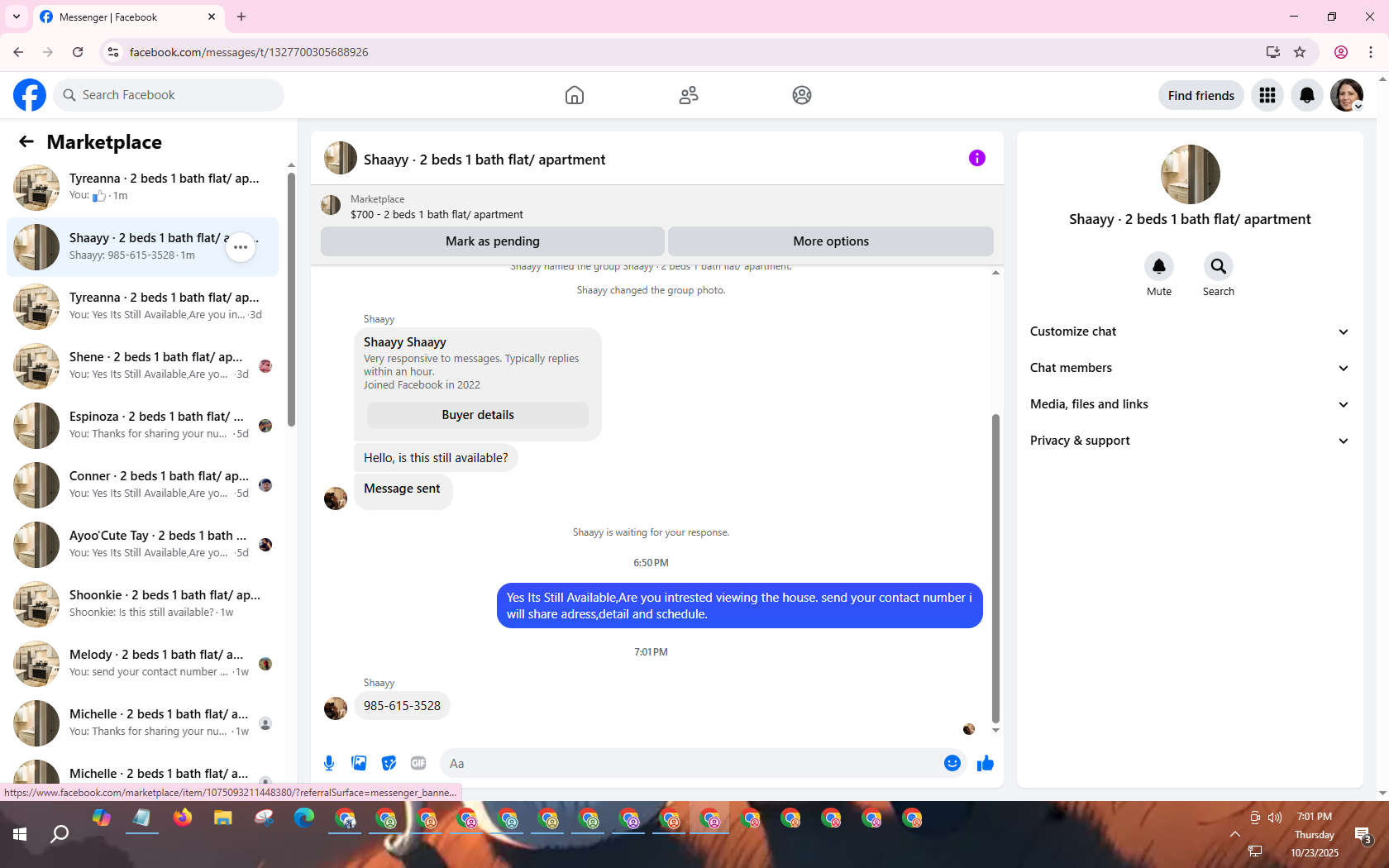Image resolution: width=1389 pixels, height=868 pixels.
Task: Open Facebook home icon
Action: (575, 95)
